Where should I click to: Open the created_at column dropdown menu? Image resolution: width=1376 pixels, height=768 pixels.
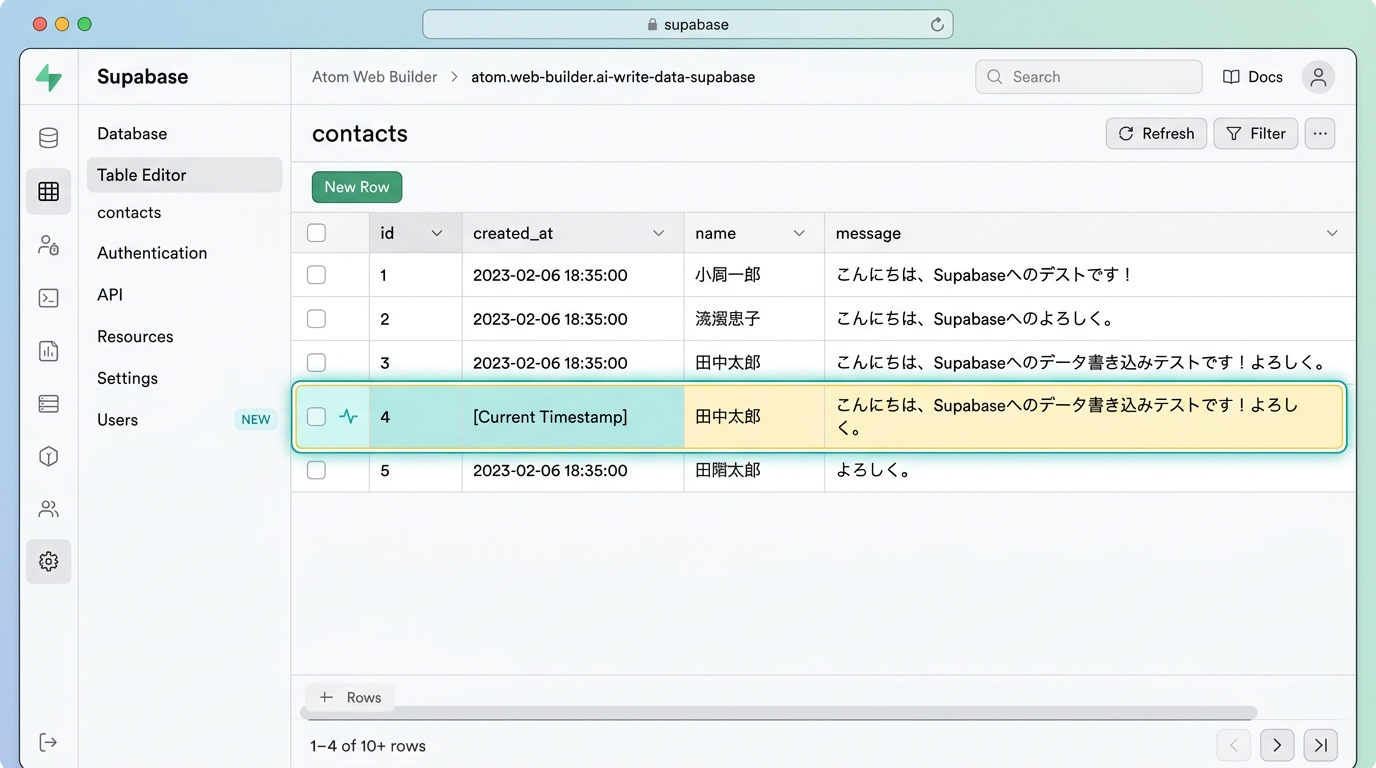(x=658, y=233)
